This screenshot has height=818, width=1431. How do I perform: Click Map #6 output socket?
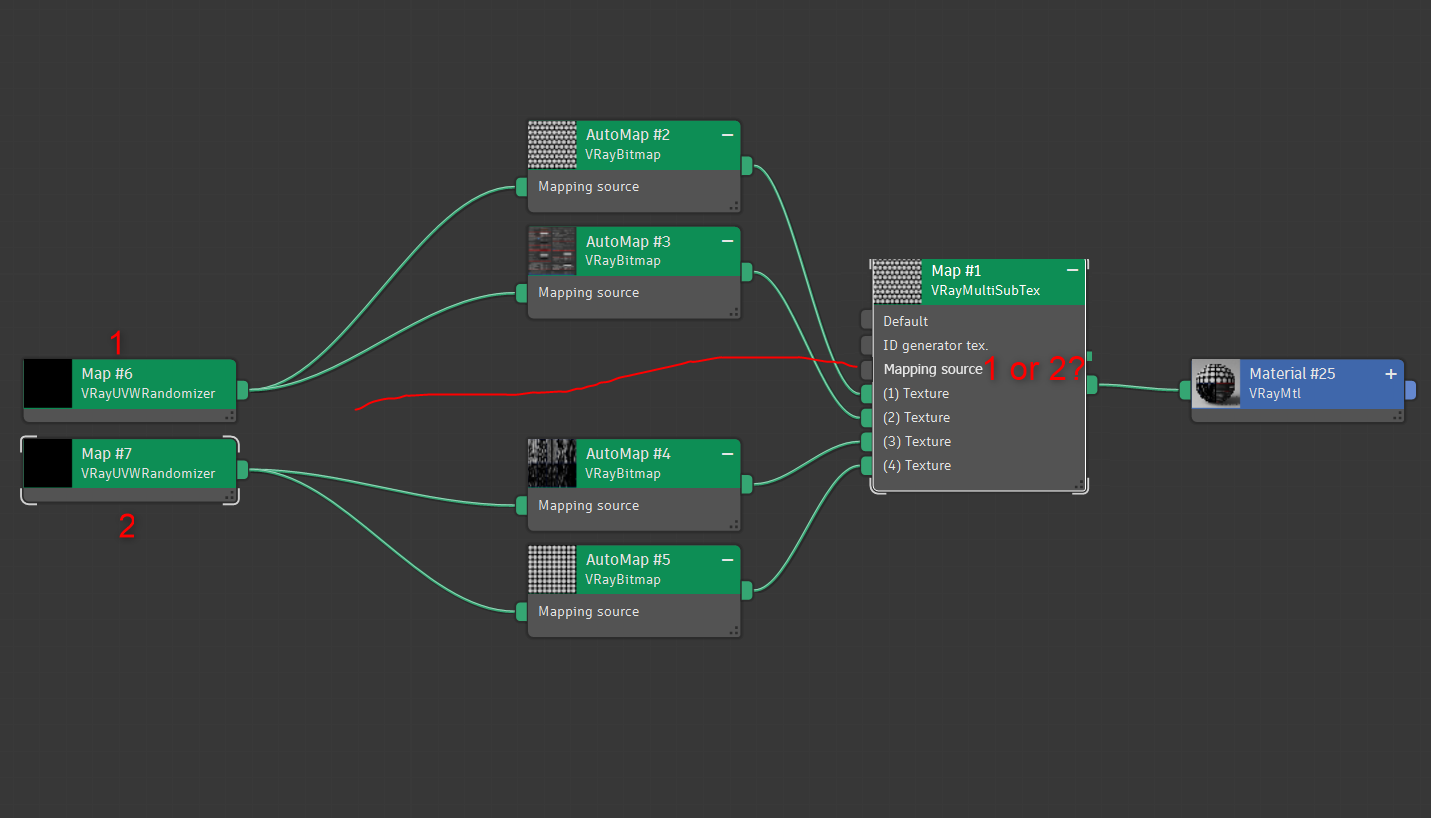pos(242,390)
